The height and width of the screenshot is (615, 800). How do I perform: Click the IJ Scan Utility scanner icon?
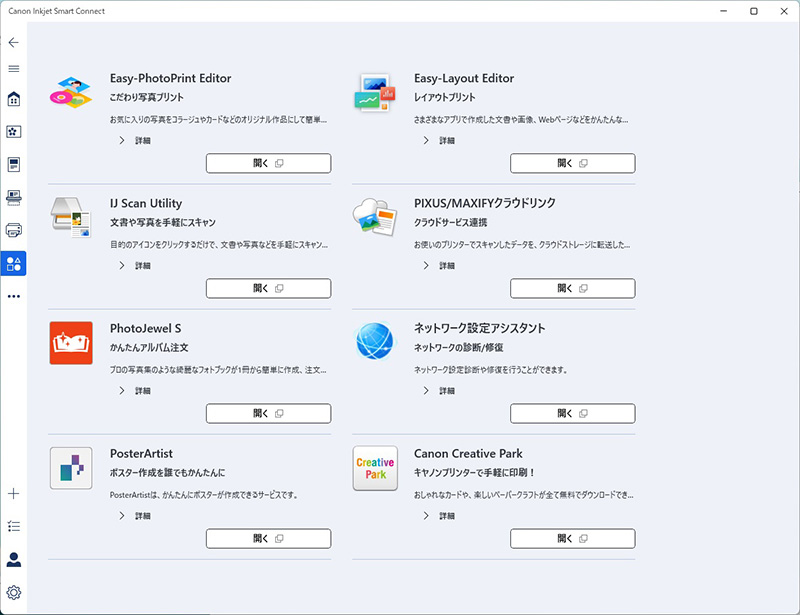(71, 218)
